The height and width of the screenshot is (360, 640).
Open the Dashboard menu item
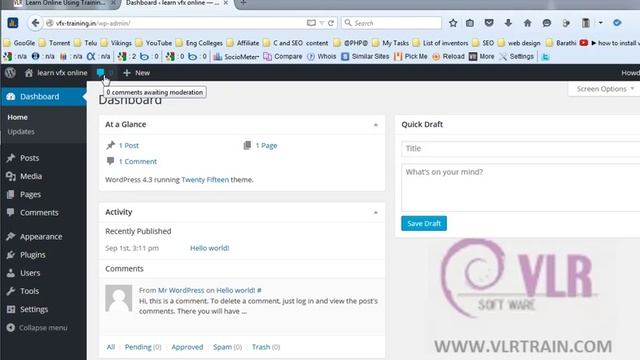tap(43, 97)
